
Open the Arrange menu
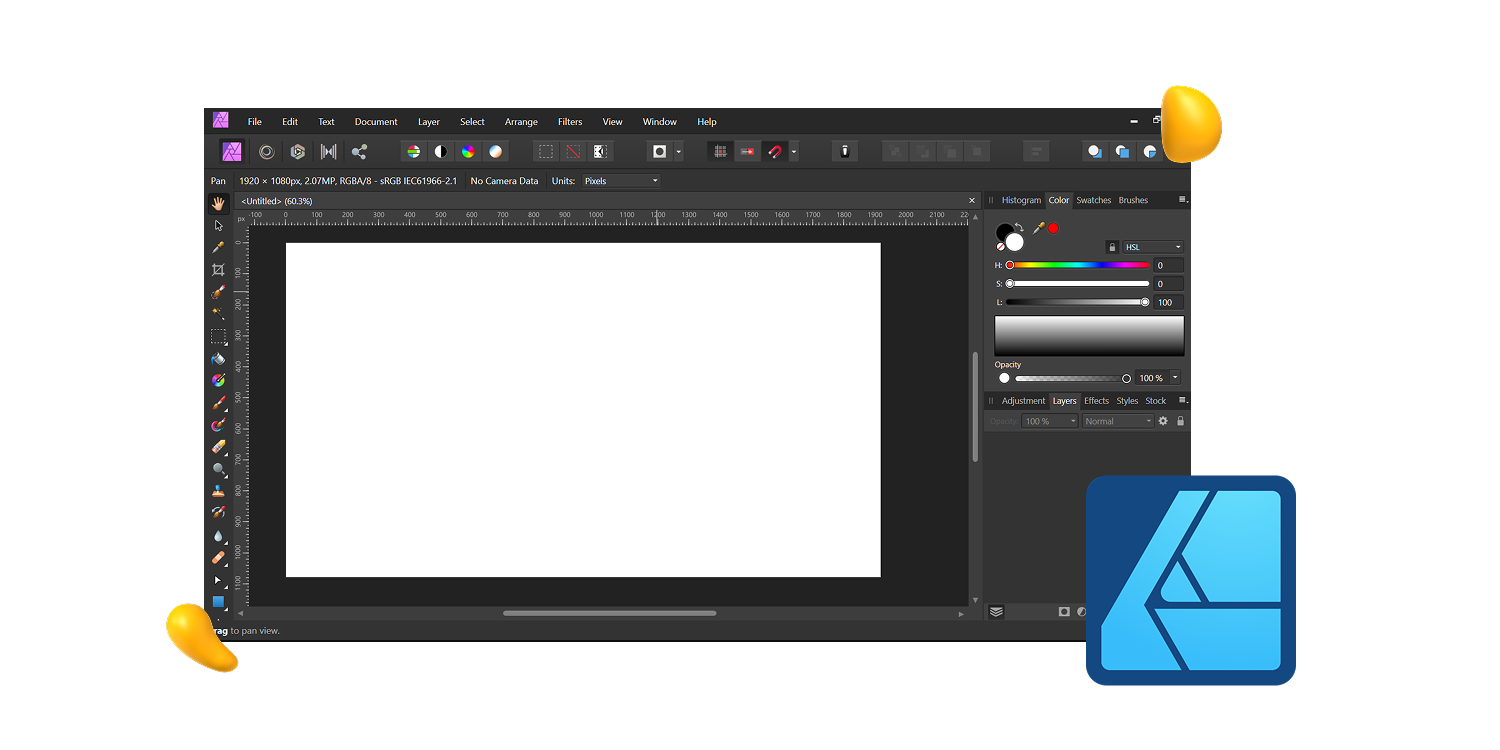tap(521, 122)
